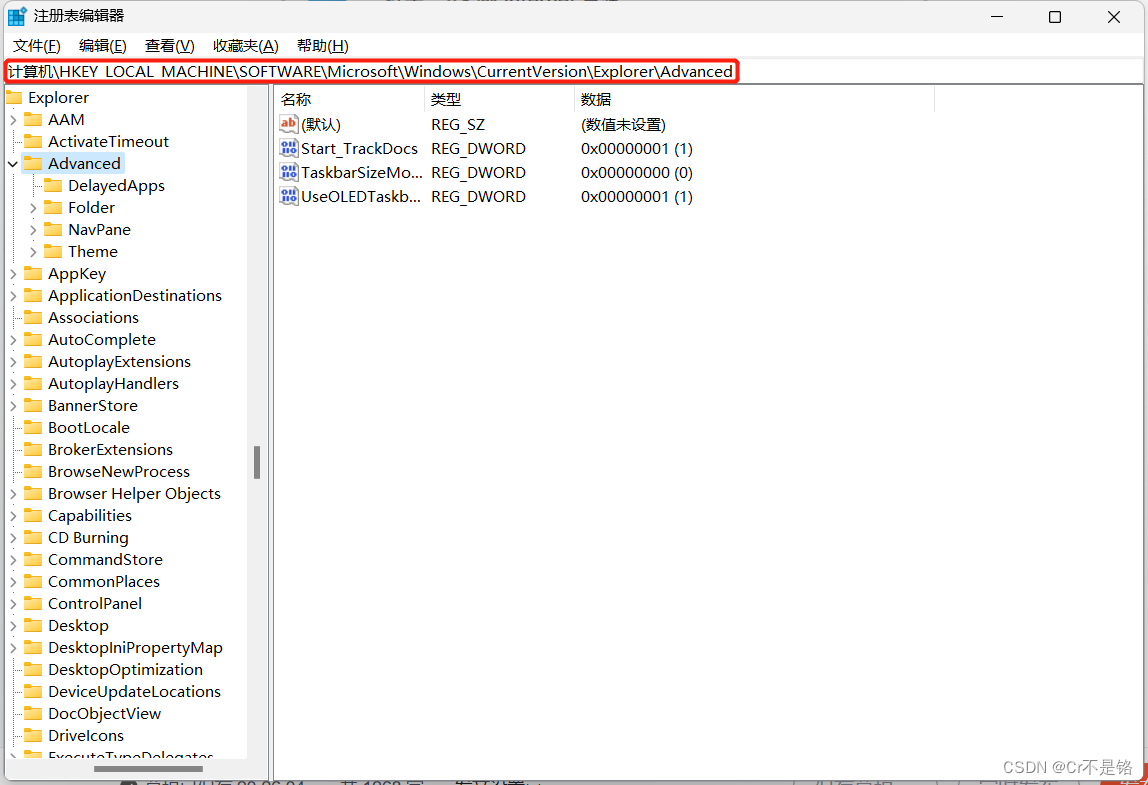Click the (数值未设置) data cell

tap(623, 124)
